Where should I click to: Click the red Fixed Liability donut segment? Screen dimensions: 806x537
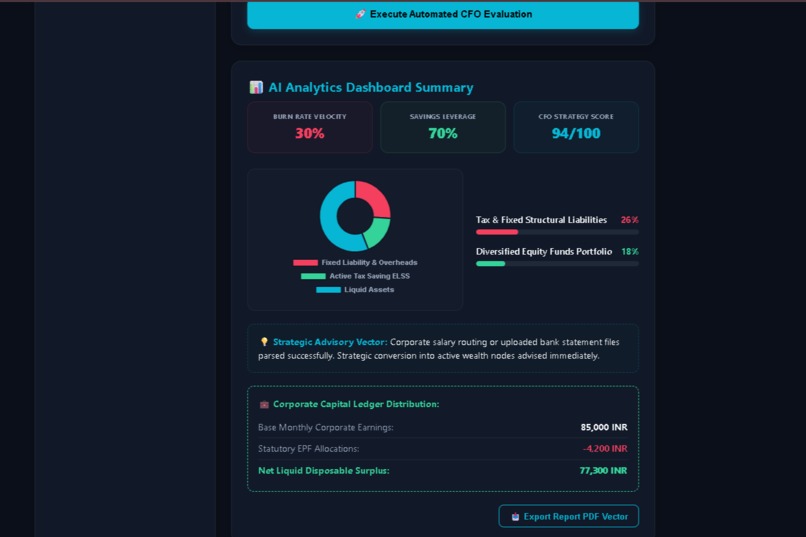pyautogui.click(x=375, y=197)
